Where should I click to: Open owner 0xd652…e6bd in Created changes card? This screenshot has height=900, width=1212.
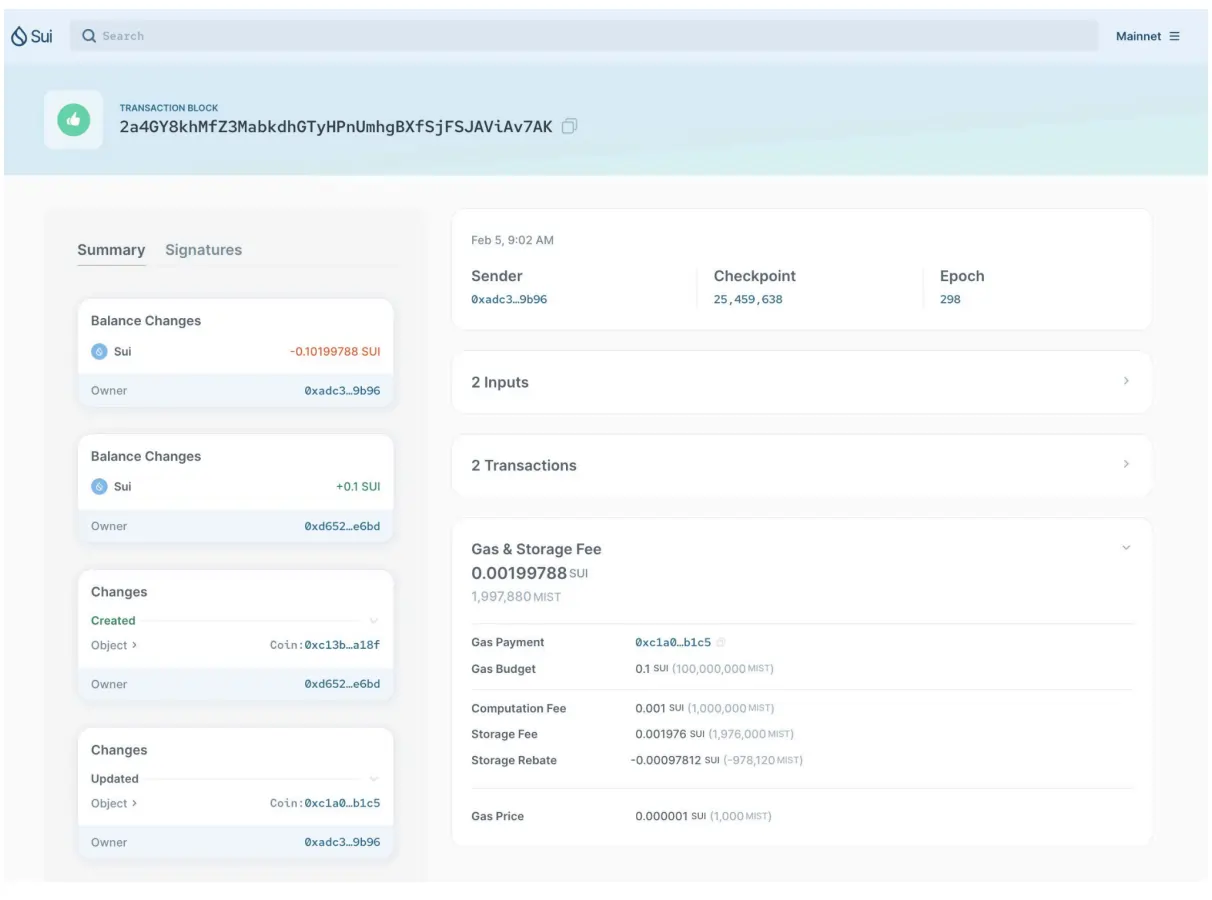click(342, 684)
